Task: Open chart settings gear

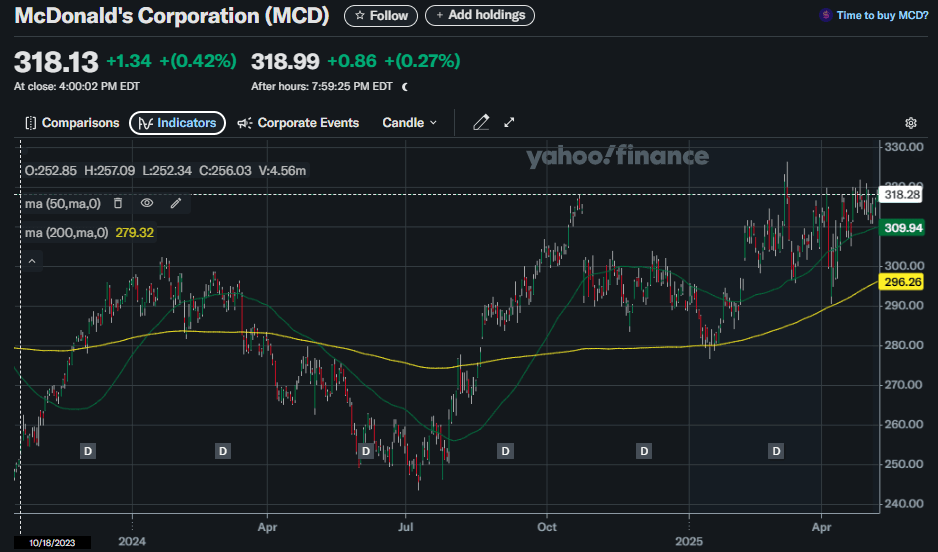Action: (910, 123)
